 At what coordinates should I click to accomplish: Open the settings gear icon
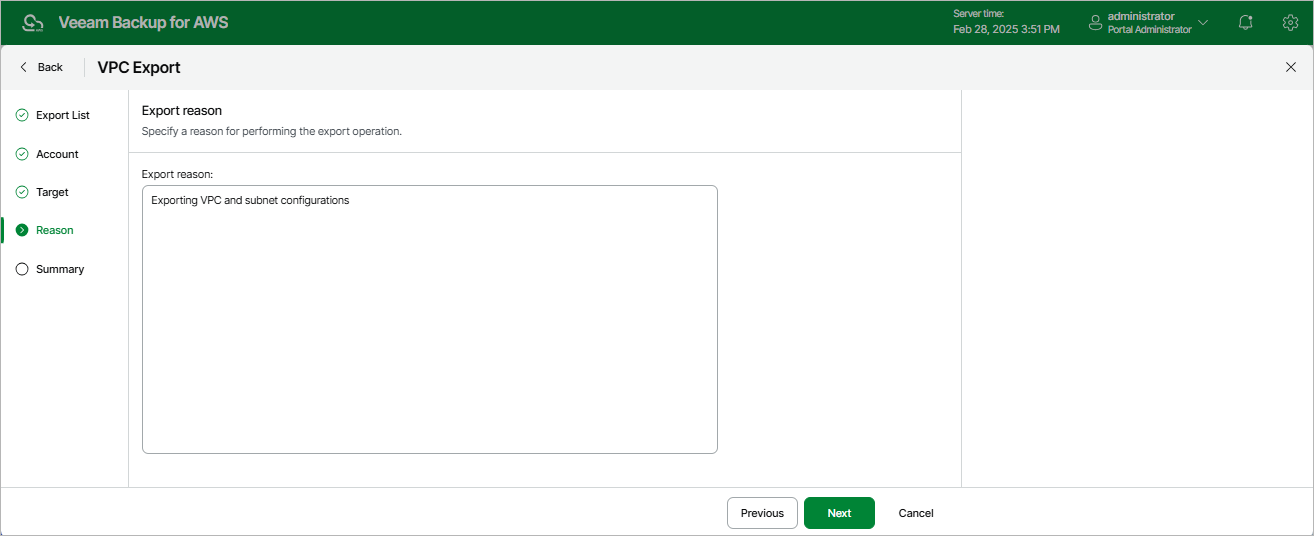tap(1290, 22)
